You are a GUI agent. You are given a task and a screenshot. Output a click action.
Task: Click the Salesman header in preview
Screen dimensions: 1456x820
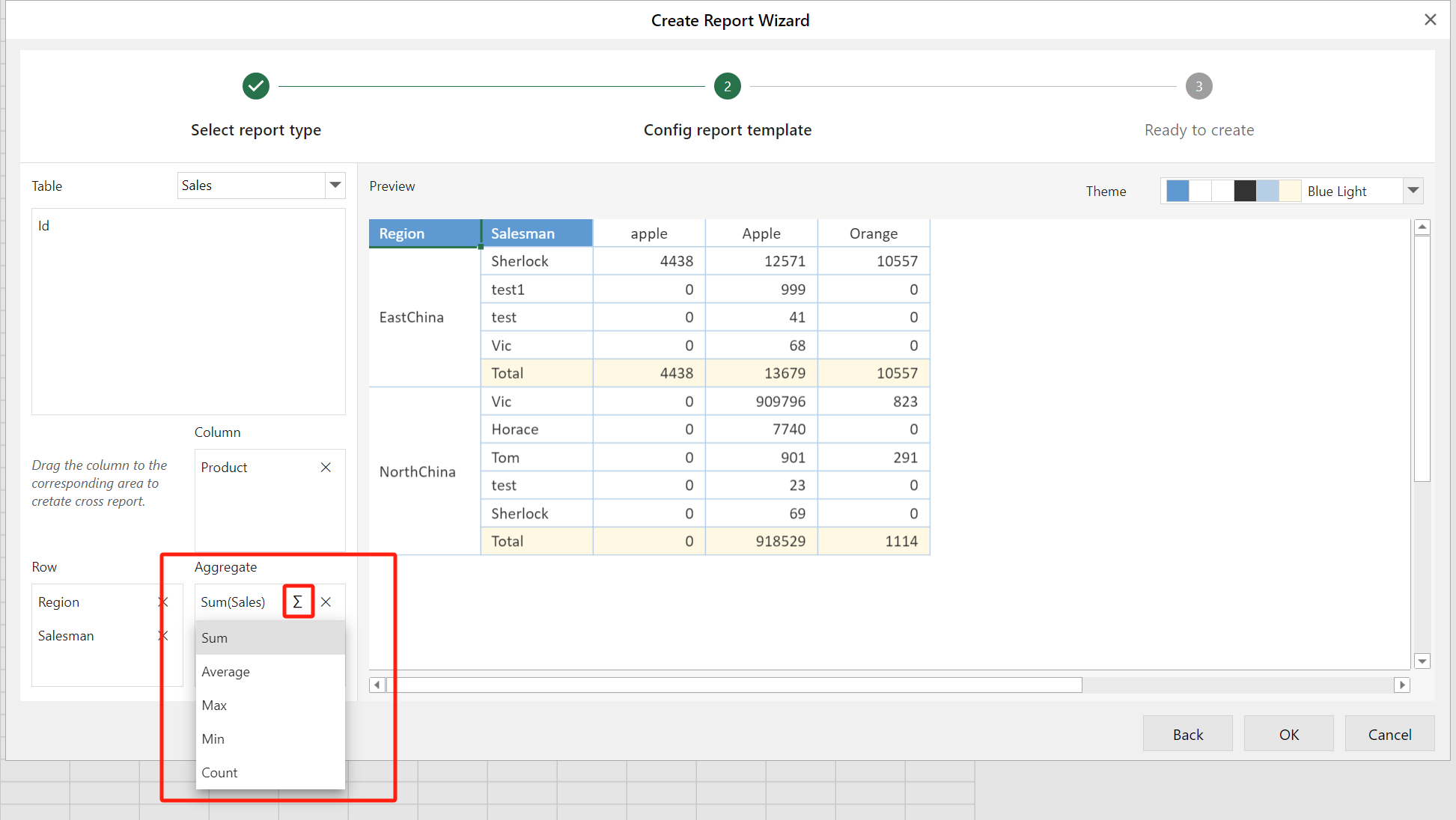tap(537, 233)
